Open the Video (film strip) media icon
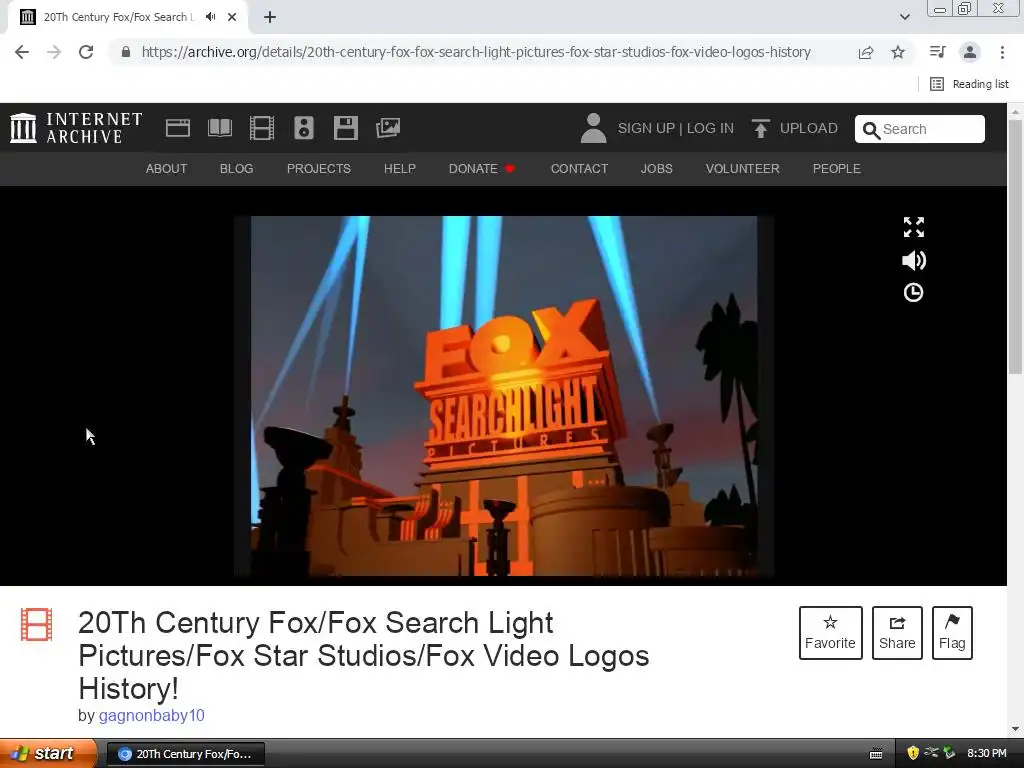 [x=262, y=128]
